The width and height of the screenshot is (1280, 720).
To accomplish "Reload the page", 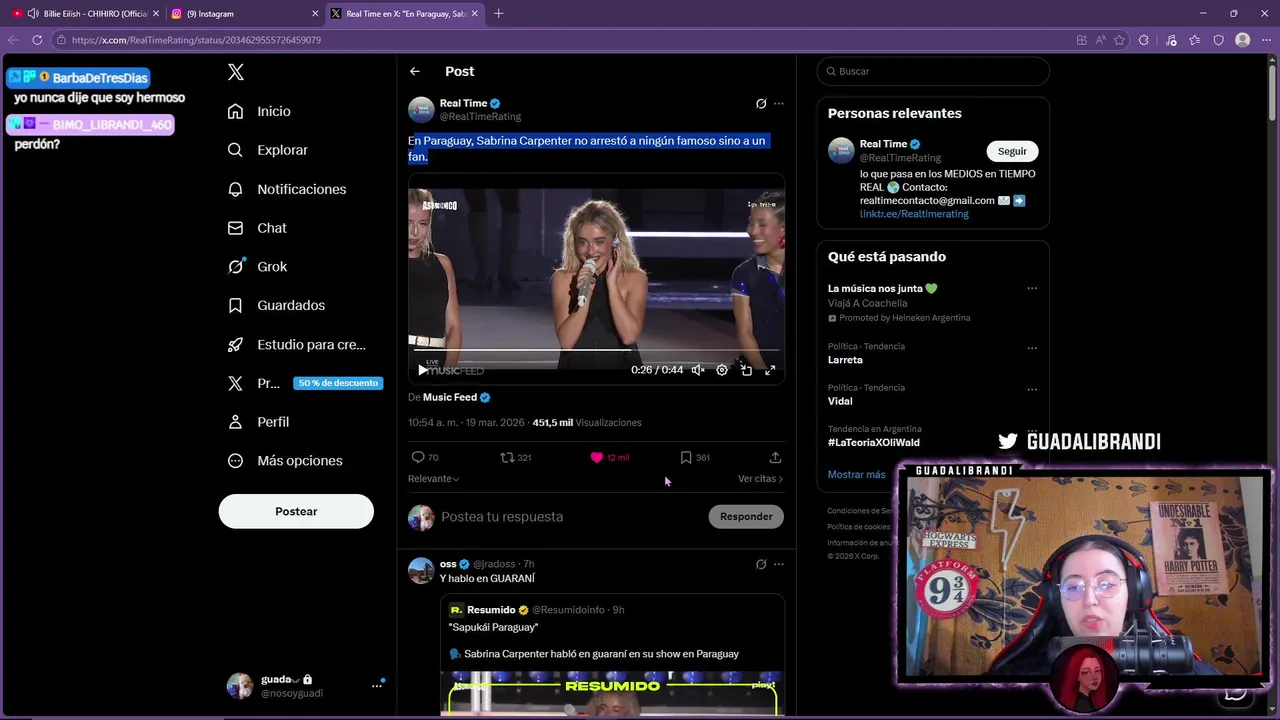I will point(37,40).
